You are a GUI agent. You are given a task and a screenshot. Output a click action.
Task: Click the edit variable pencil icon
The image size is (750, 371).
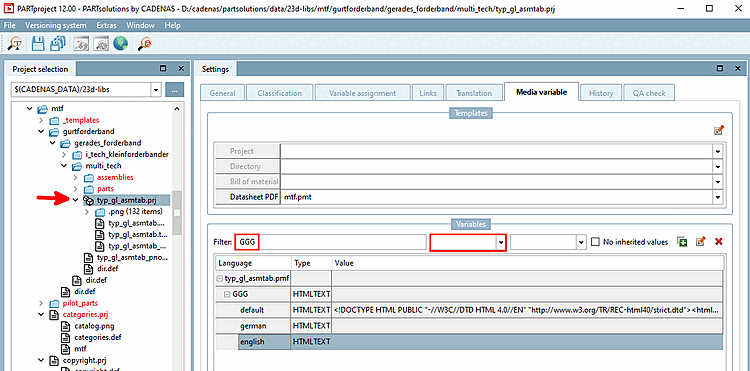pyautogui.click(x=701, y=242)
